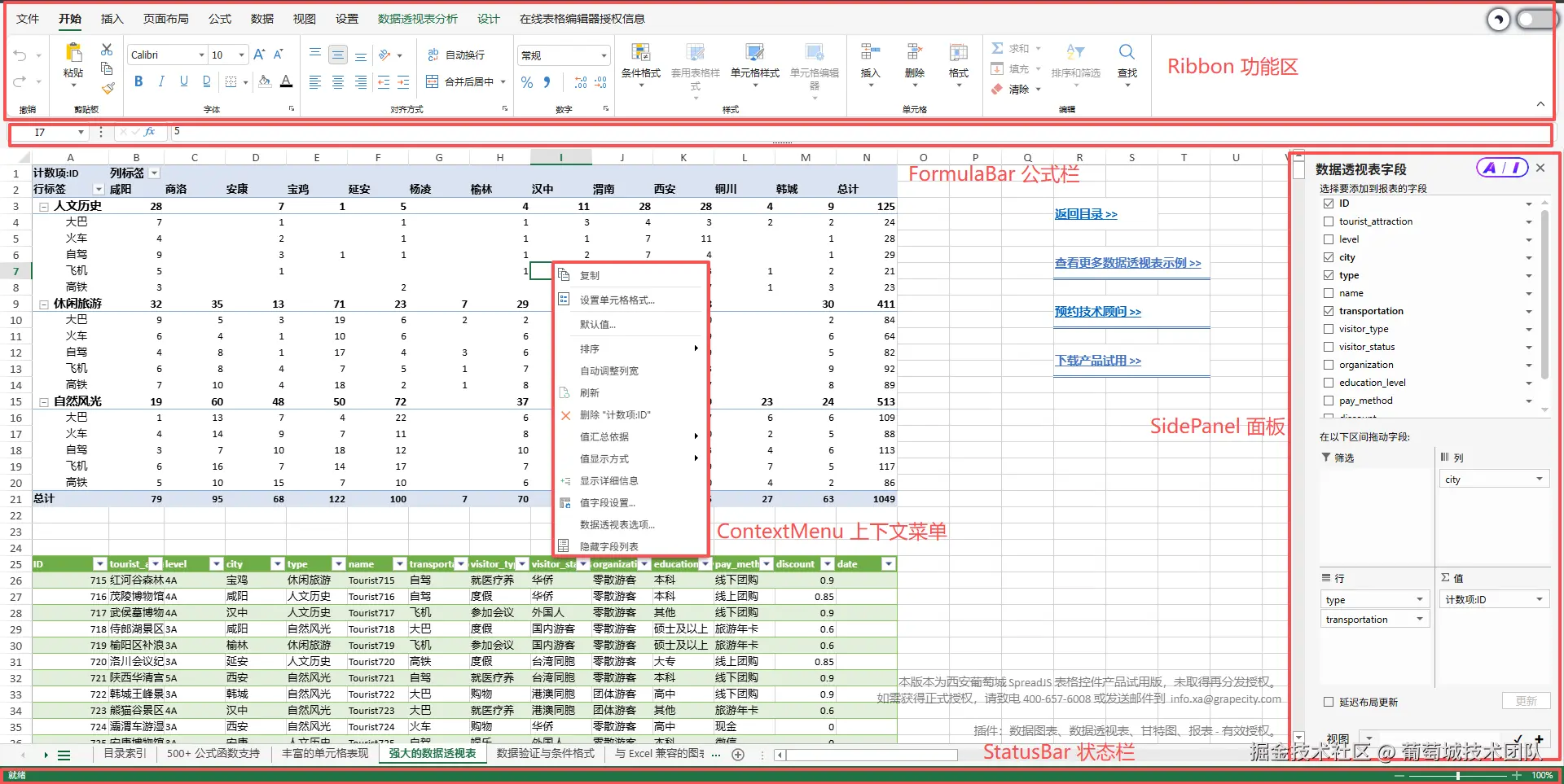Viewport: 1564px width, 784px height.
Task: Click the Format Painter brush icon
Action: pyautogui.click(x=107, y=87)
